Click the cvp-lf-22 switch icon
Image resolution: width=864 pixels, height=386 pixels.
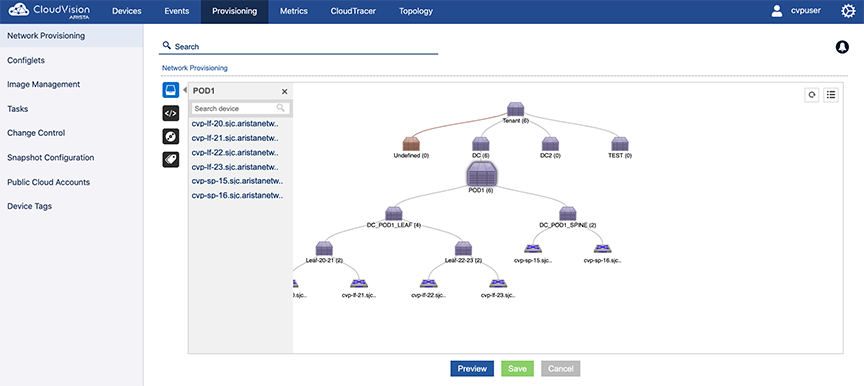(x=429, y=284)
